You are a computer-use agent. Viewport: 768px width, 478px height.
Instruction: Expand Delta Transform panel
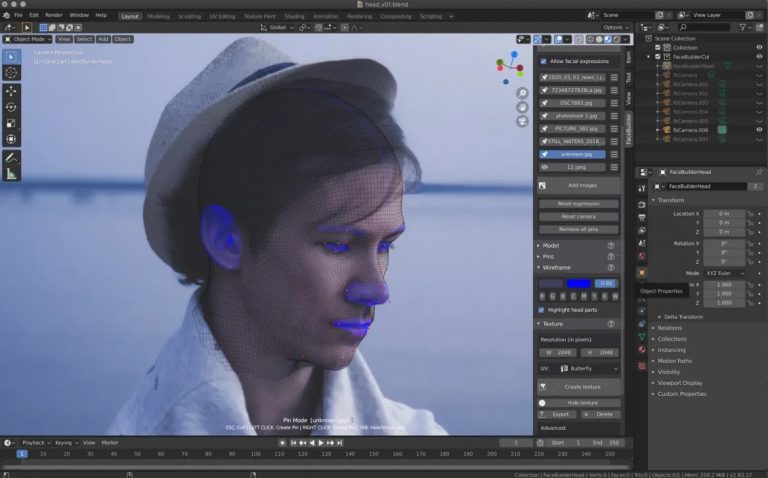tap(682, 317)
